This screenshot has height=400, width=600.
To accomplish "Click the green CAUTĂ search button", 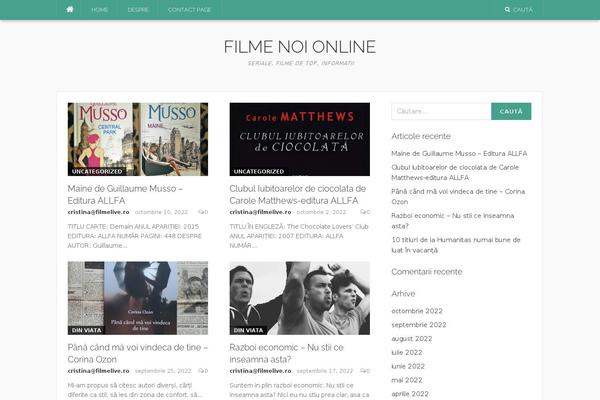I will 511,111.
